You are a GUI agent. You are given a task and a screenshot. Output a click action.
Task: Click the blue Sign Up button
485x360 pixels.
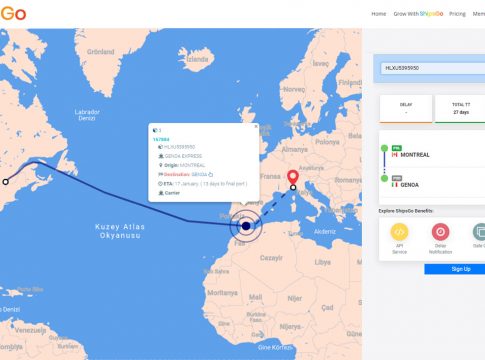tap(455, 269)
